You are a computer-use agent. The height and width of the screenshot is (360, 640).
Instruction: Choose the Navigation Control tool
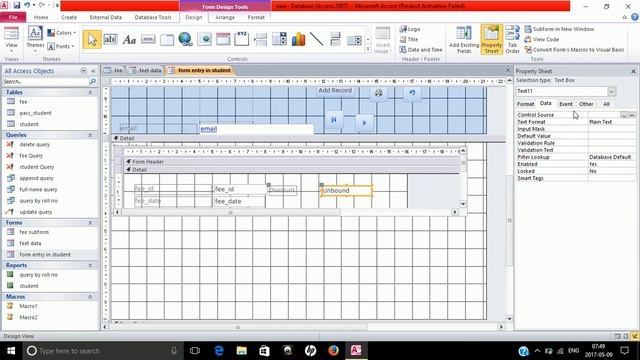pyautogui.click(x=223, y=39)
